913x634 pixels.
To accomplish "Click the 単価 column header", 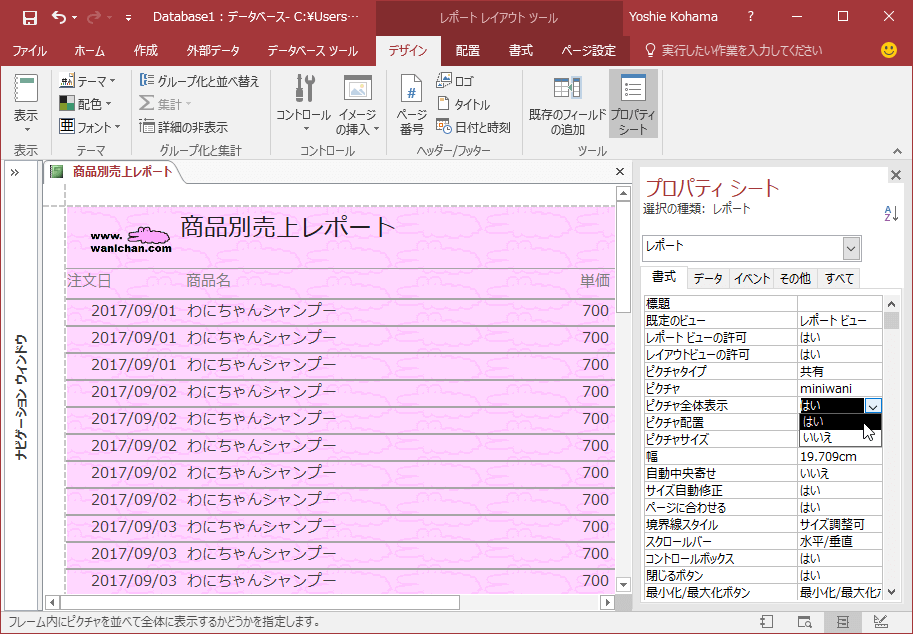I will pos(594,281).
